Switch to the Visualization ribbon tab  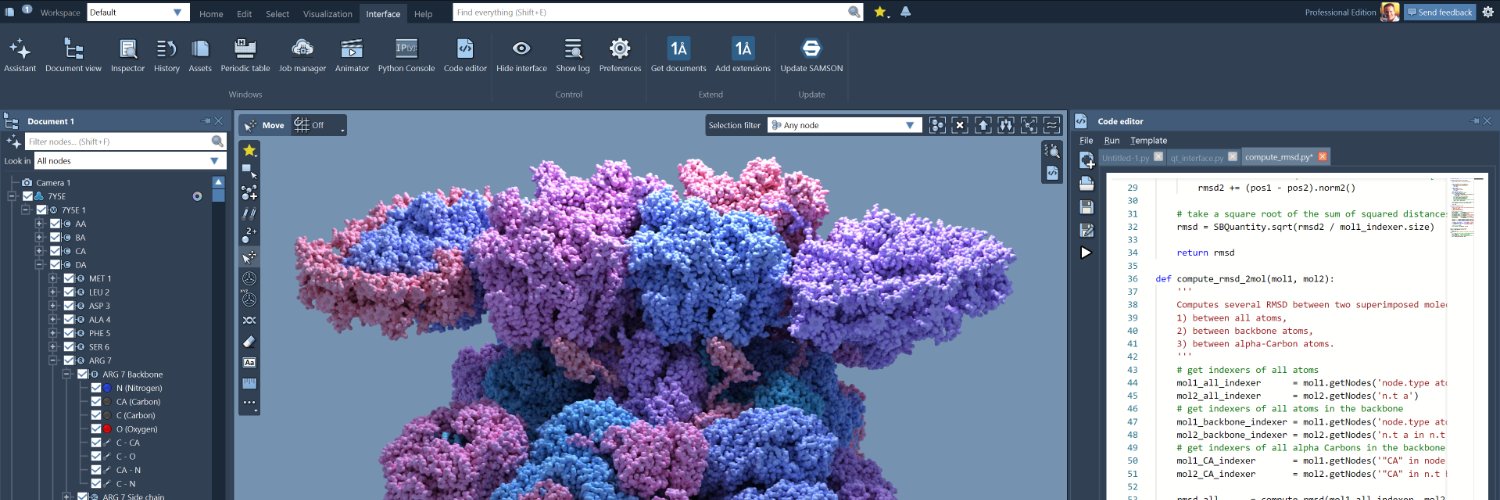[x=328, y=14]
